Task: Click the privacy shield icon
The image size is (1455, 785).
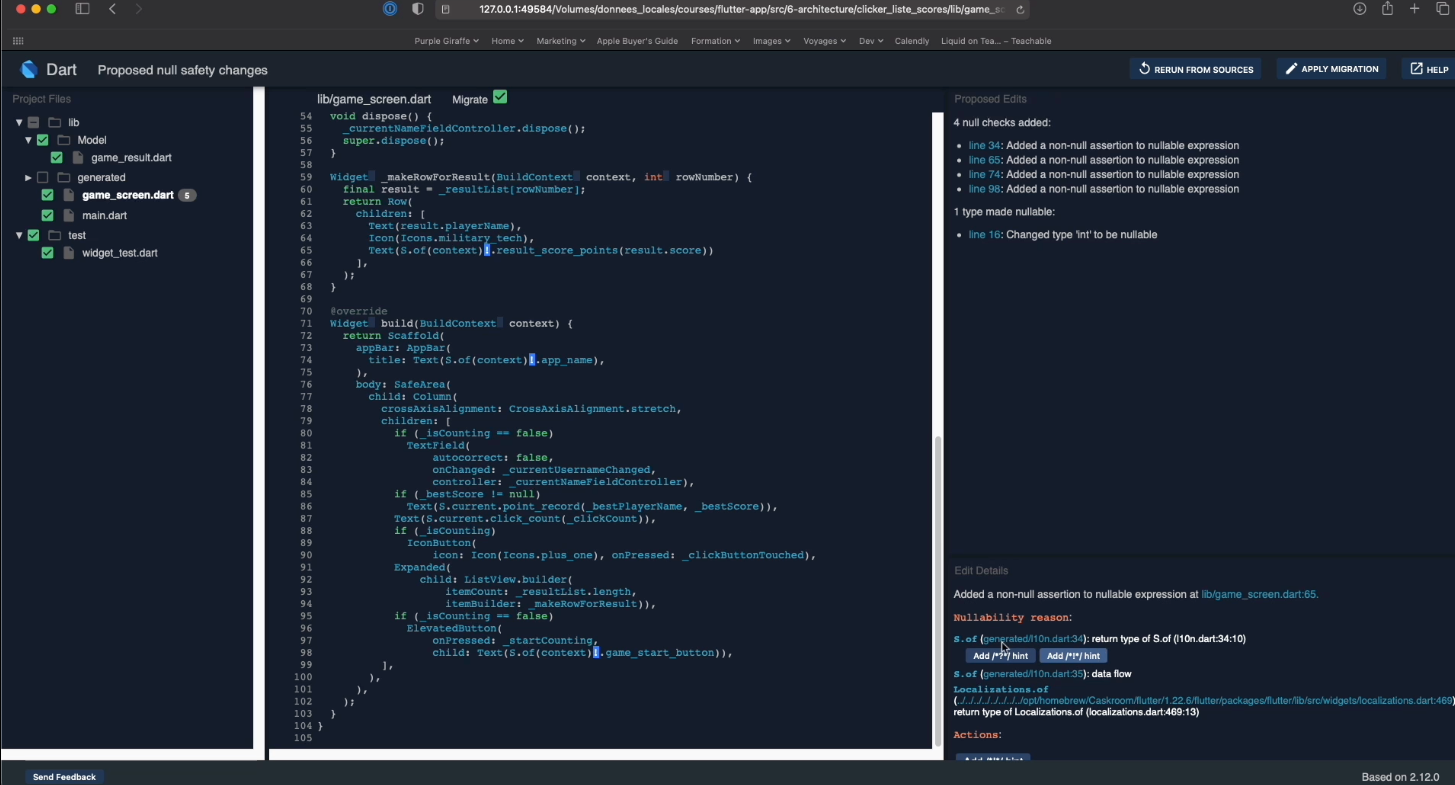Action: click(x=417, y=9)
